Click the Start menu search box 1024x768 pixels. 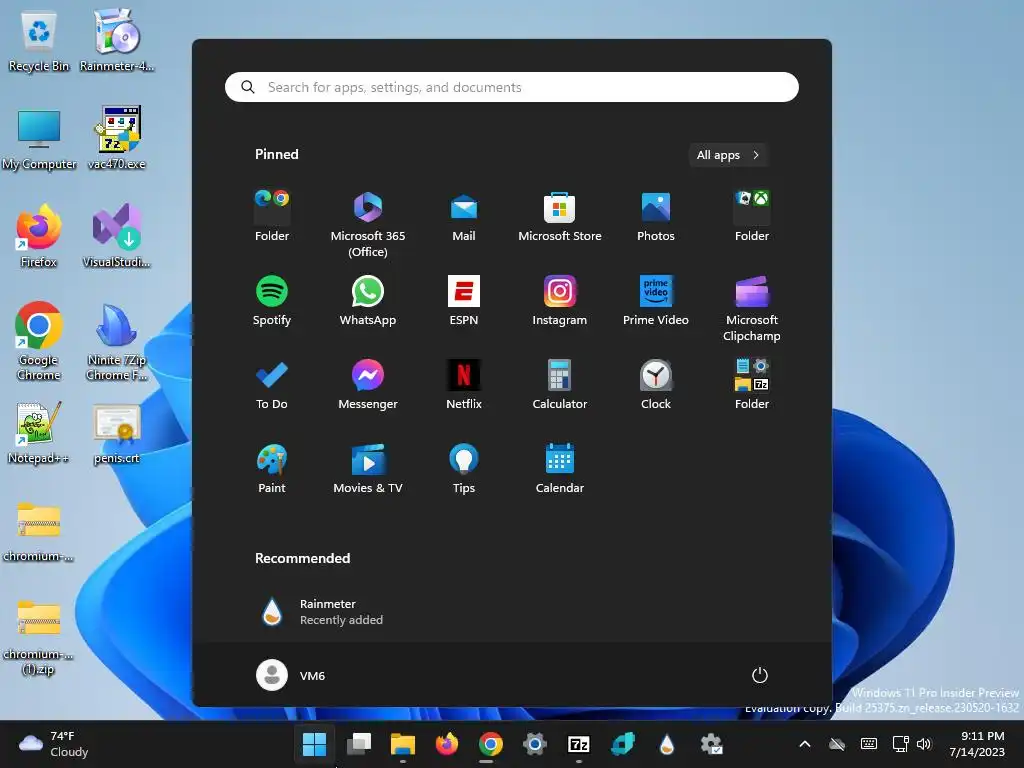pyautogui.click(x=511, y=87)
